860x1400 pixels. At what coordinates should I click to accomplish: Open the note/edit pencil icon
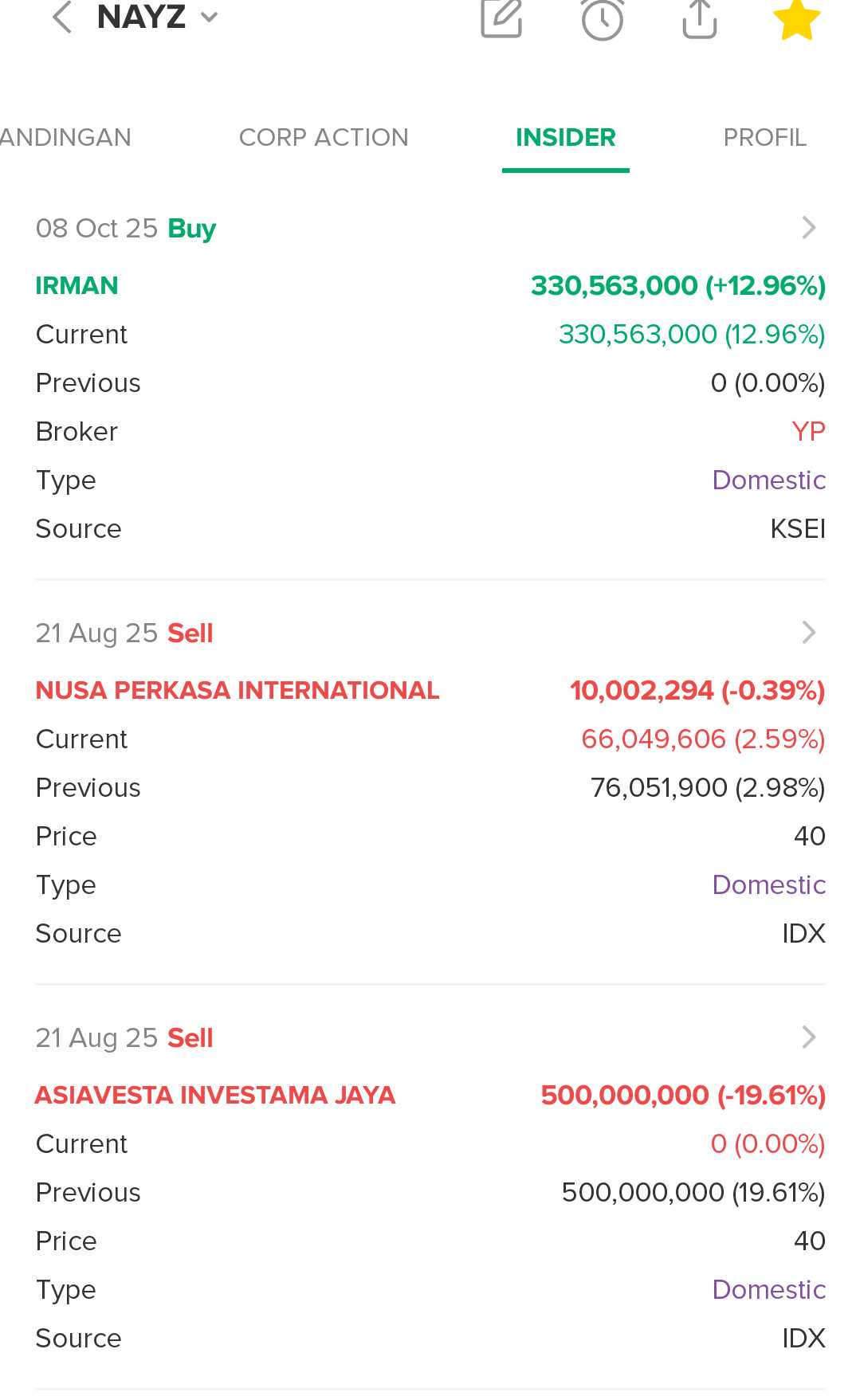point(501,18)
